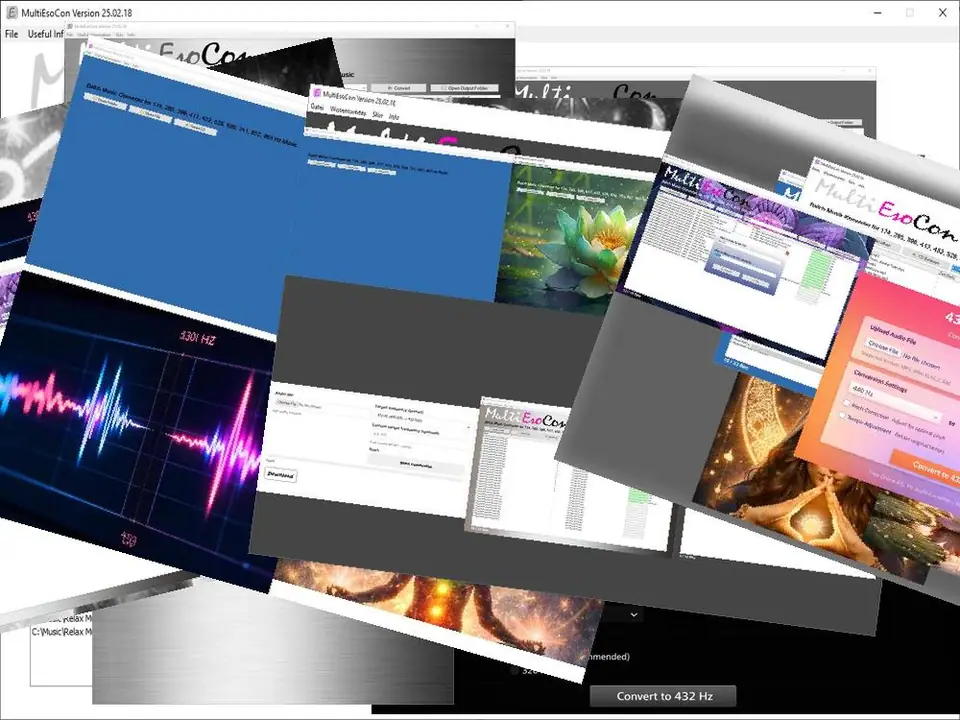Open the Wissenswertes menu
Screen dimensions: 960x720
coord(346,113)
